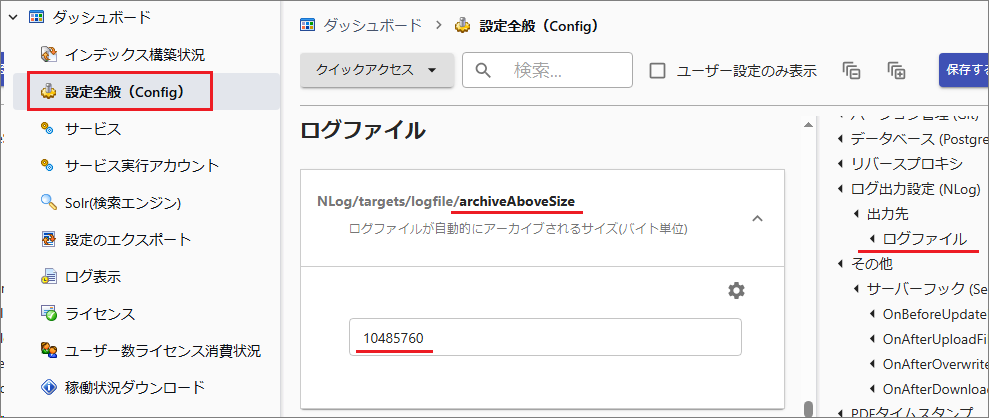
Task: Open the クイックアクセス dropdown
Action: click(377, 70)
